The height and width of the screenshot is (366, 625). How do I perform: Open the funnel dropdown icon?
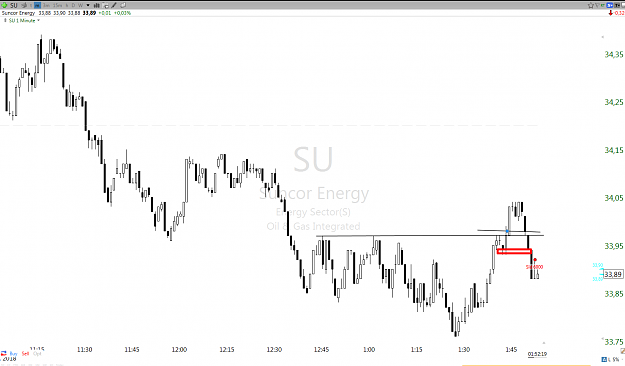tap(597, 6)
